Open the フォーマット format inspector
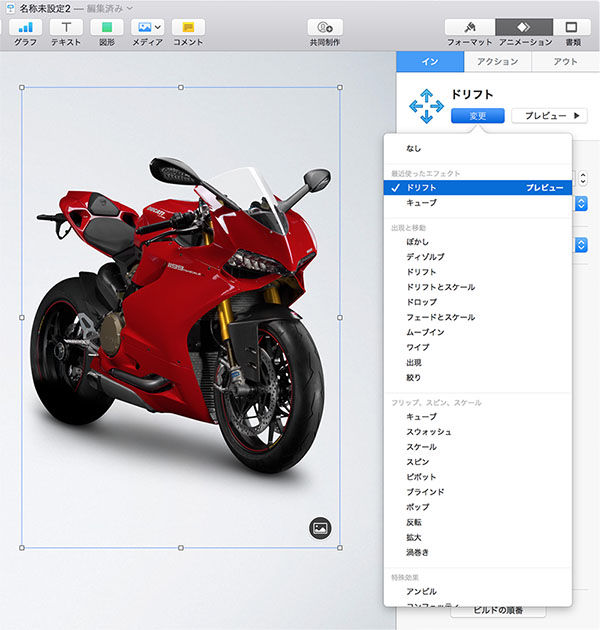The image size is (600, 630). 470,27
